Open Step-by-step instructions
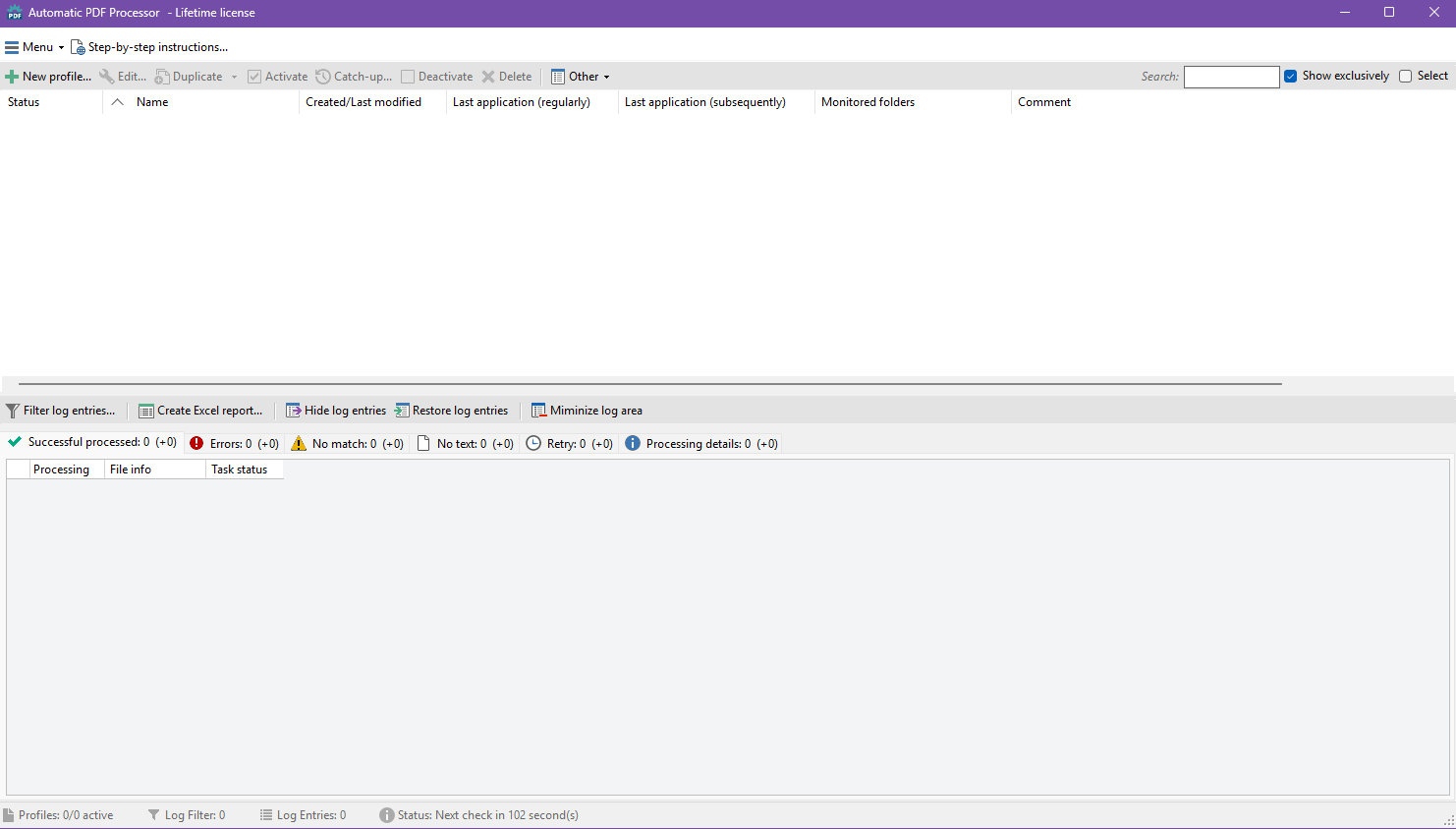This screenshot has width=1456, height=829. click(158, 47)
